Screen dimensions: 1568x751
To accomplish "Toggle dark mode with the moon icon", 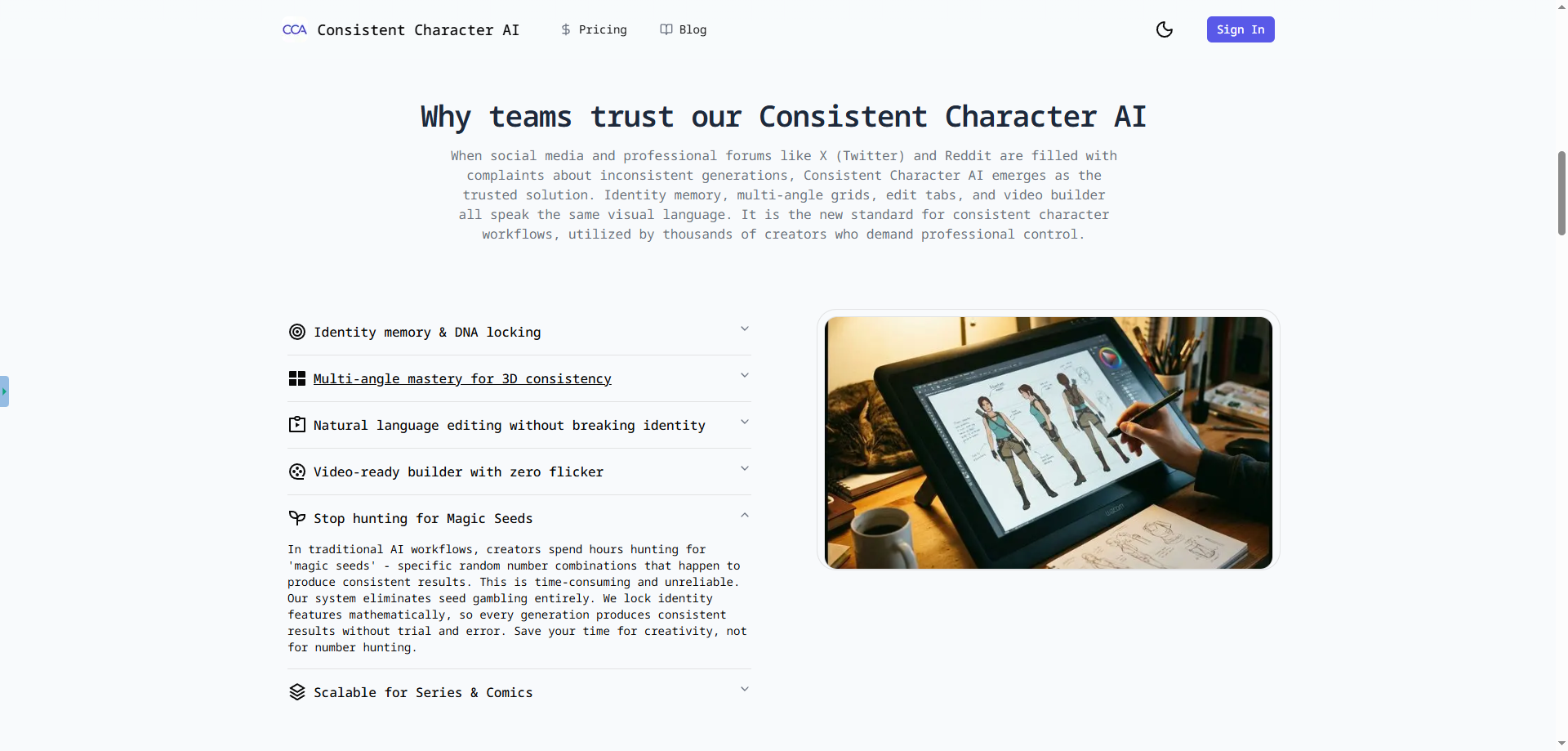I will click(x=1164, y=29).
